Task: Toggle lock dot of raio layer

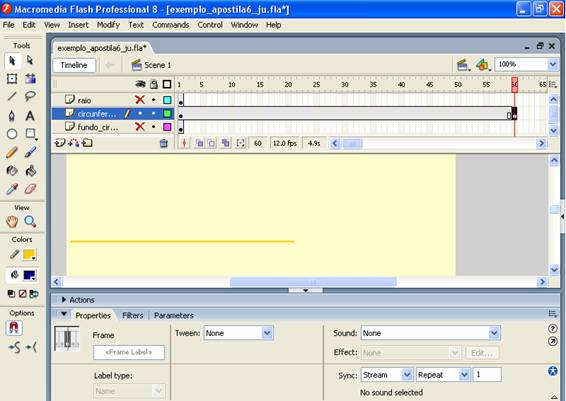Action: 154,100
